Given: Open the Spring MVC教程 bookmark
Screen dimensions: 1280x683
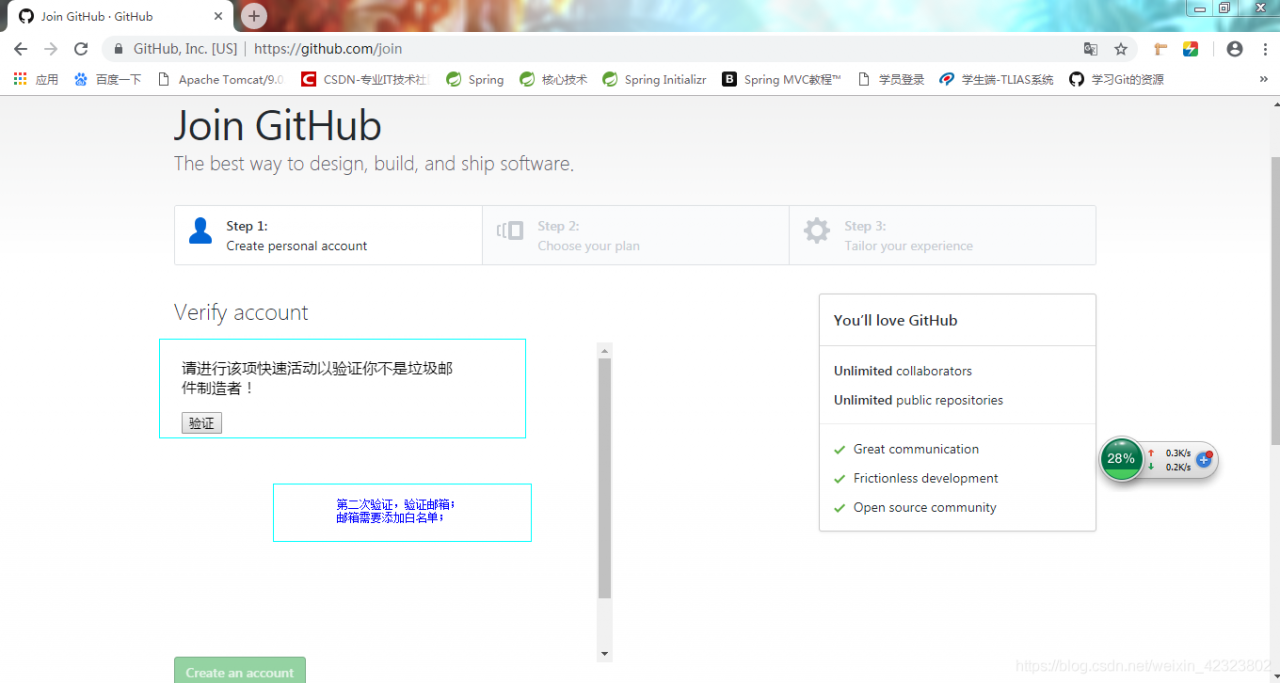Looking at the screenshot, I should click(x=782, y=79).
